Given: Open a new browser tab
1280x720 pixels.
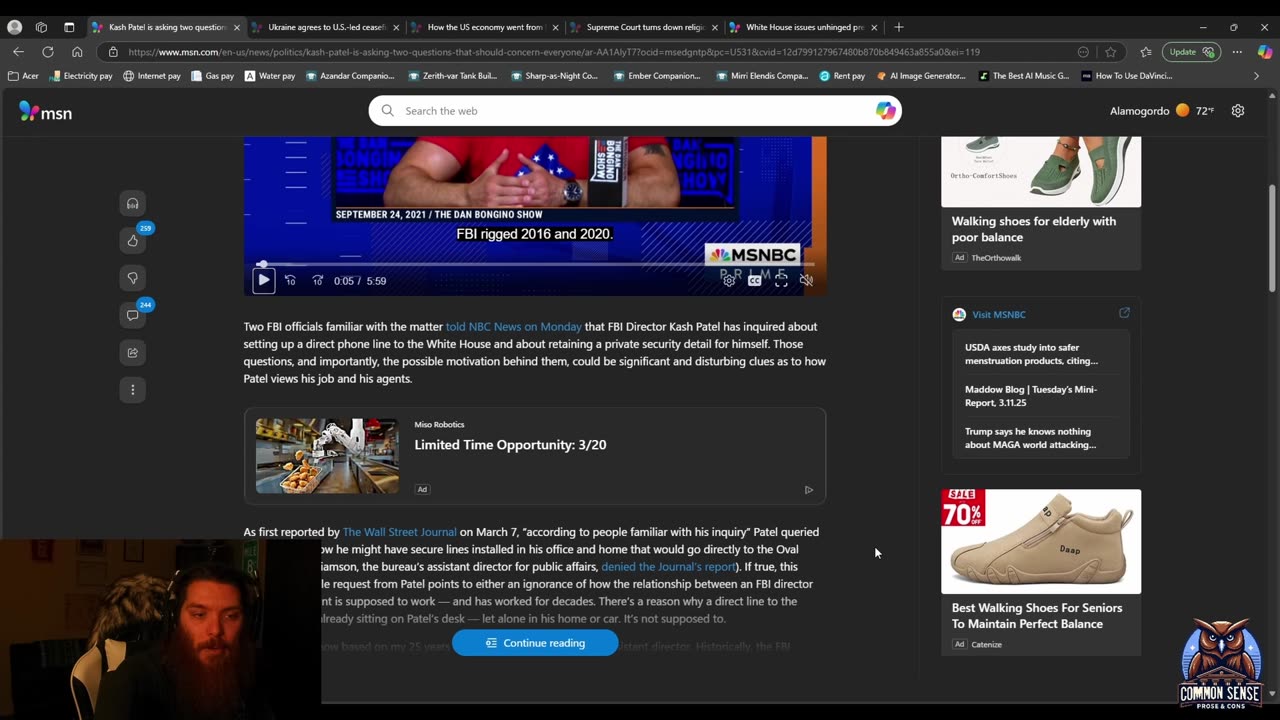Looking at the screenshot, I should coord(898,27).
